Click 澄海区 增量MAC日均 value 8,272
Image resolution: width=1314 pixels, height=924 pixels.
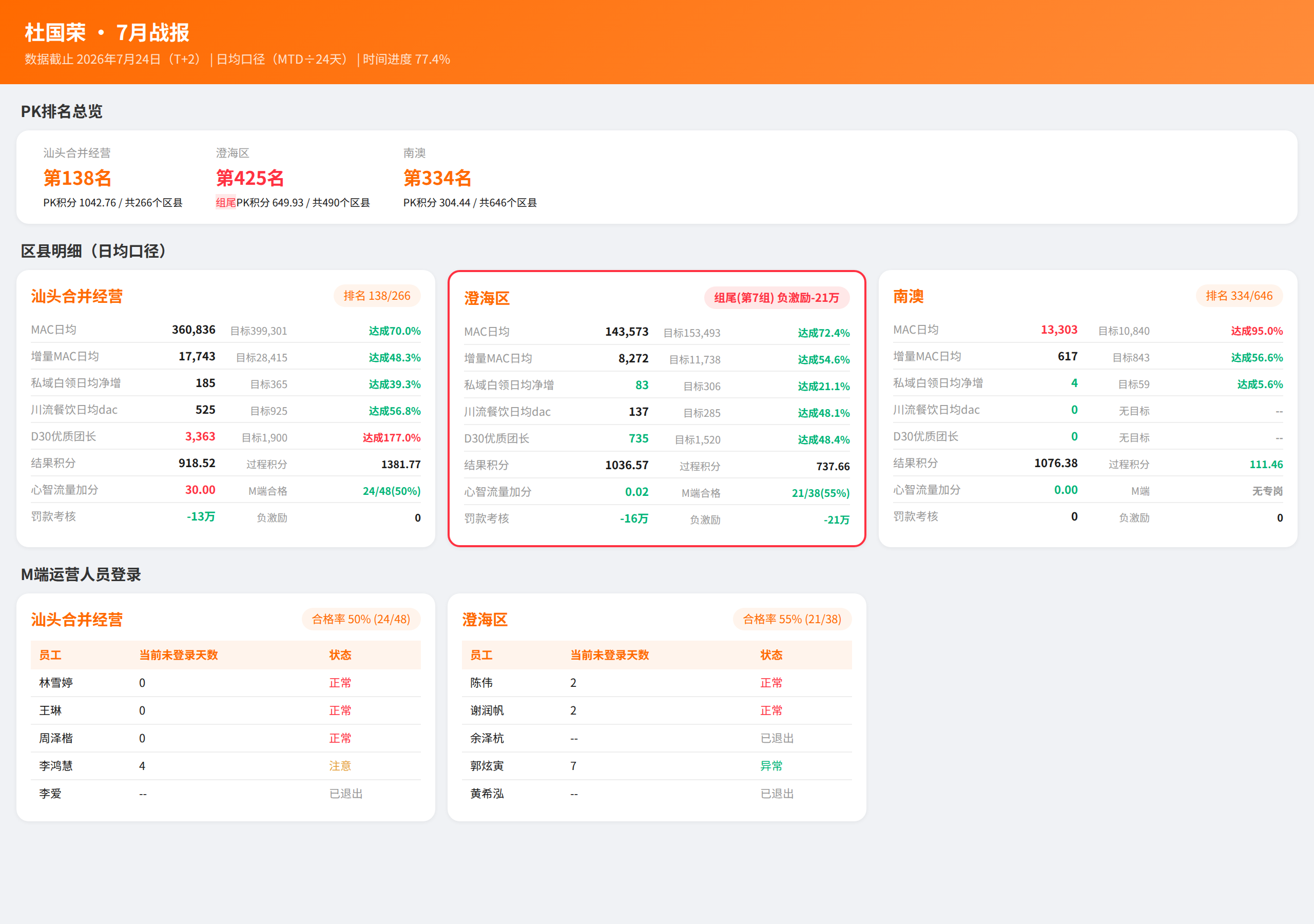tap(633, 358)
